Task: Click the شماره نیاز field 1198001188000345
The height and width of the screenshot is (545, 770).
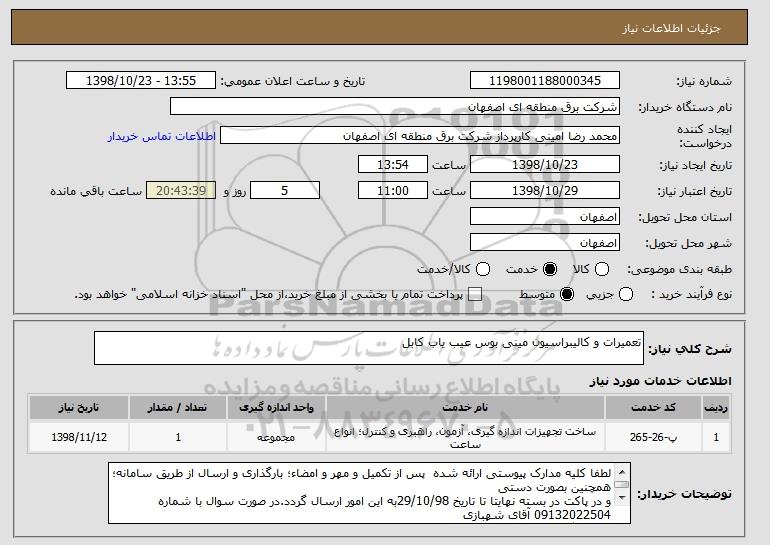Action: coord(545,81)
